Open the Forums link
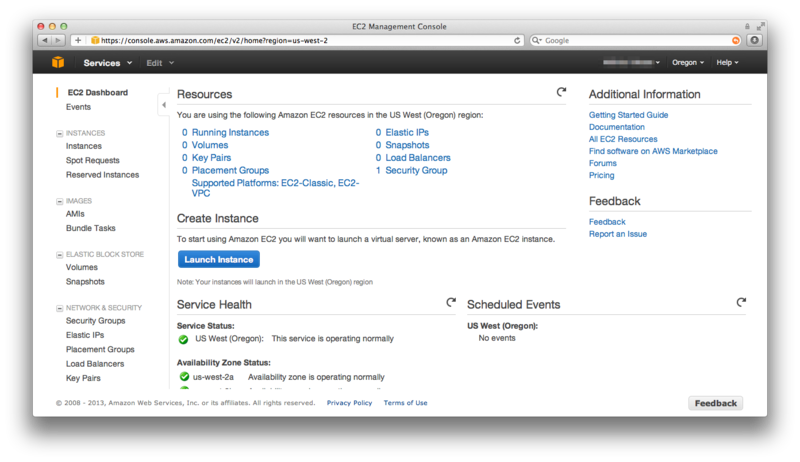This screenshot has height=462, width=800. click(603, 163)
